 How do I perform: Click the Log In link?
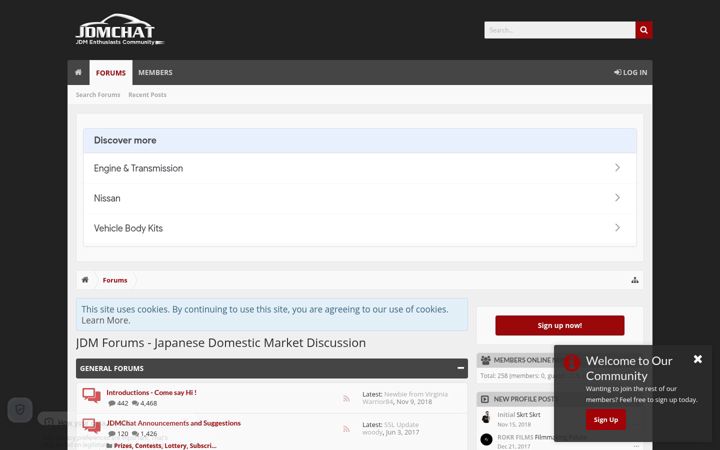pyautogui.click(x=630, y=72)
